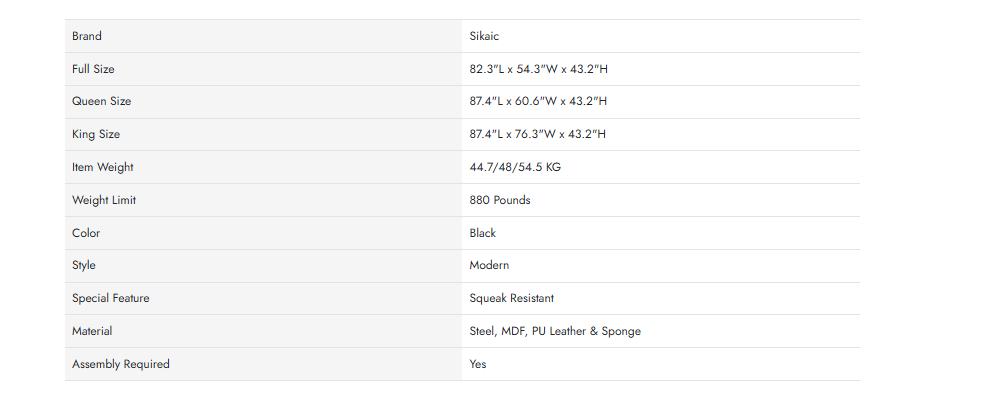
Task: Click the Color row label
Action: pos(86,233)
